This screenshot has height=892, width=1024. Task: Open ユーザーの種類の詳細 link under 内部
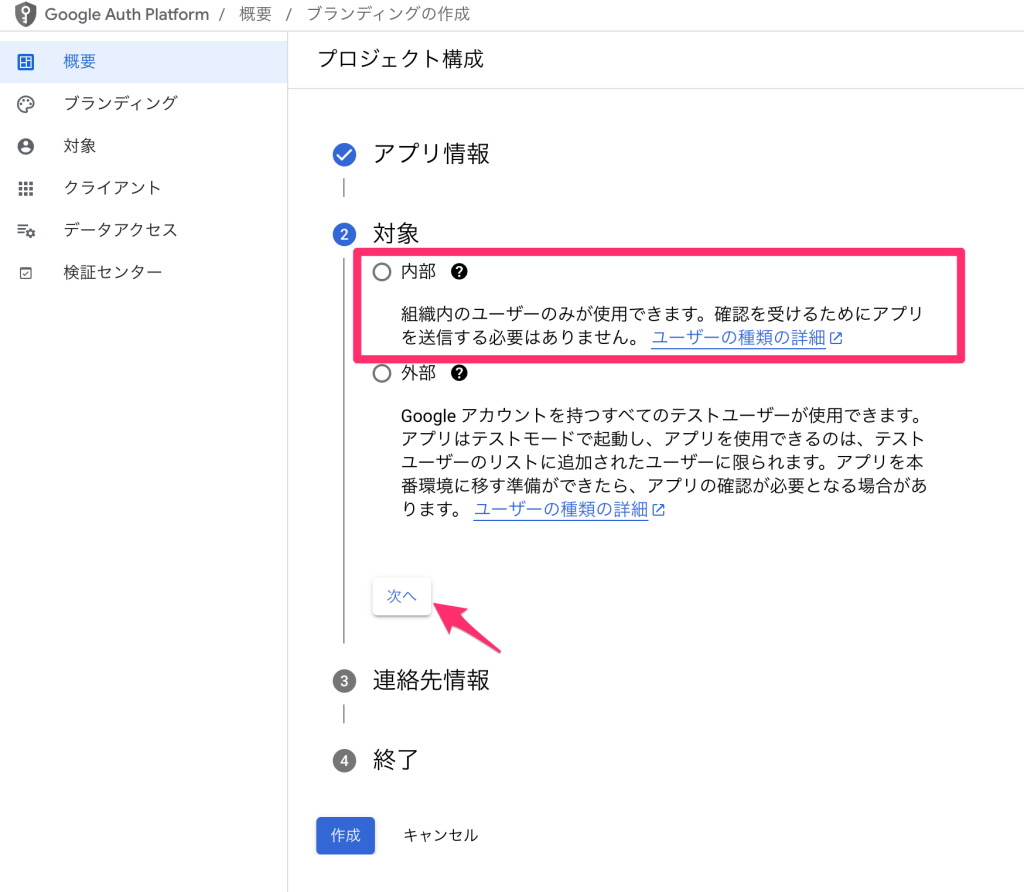click(x=739, y=338)
